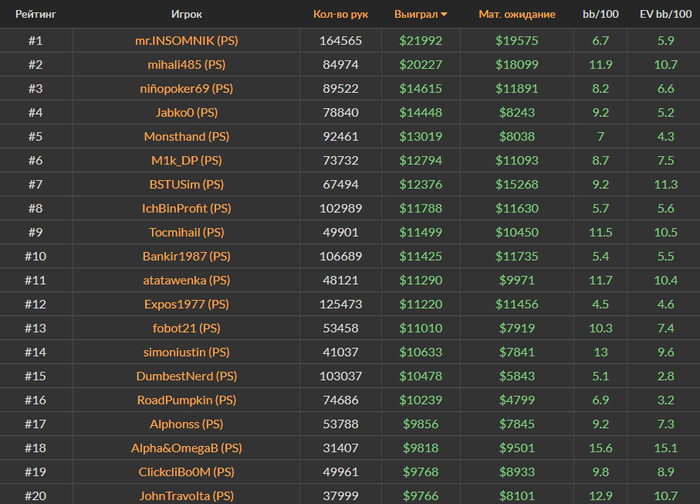
Task: Open BSTUSim (PS) profile link
Action: pyautogui.click(x=187, y=184)
